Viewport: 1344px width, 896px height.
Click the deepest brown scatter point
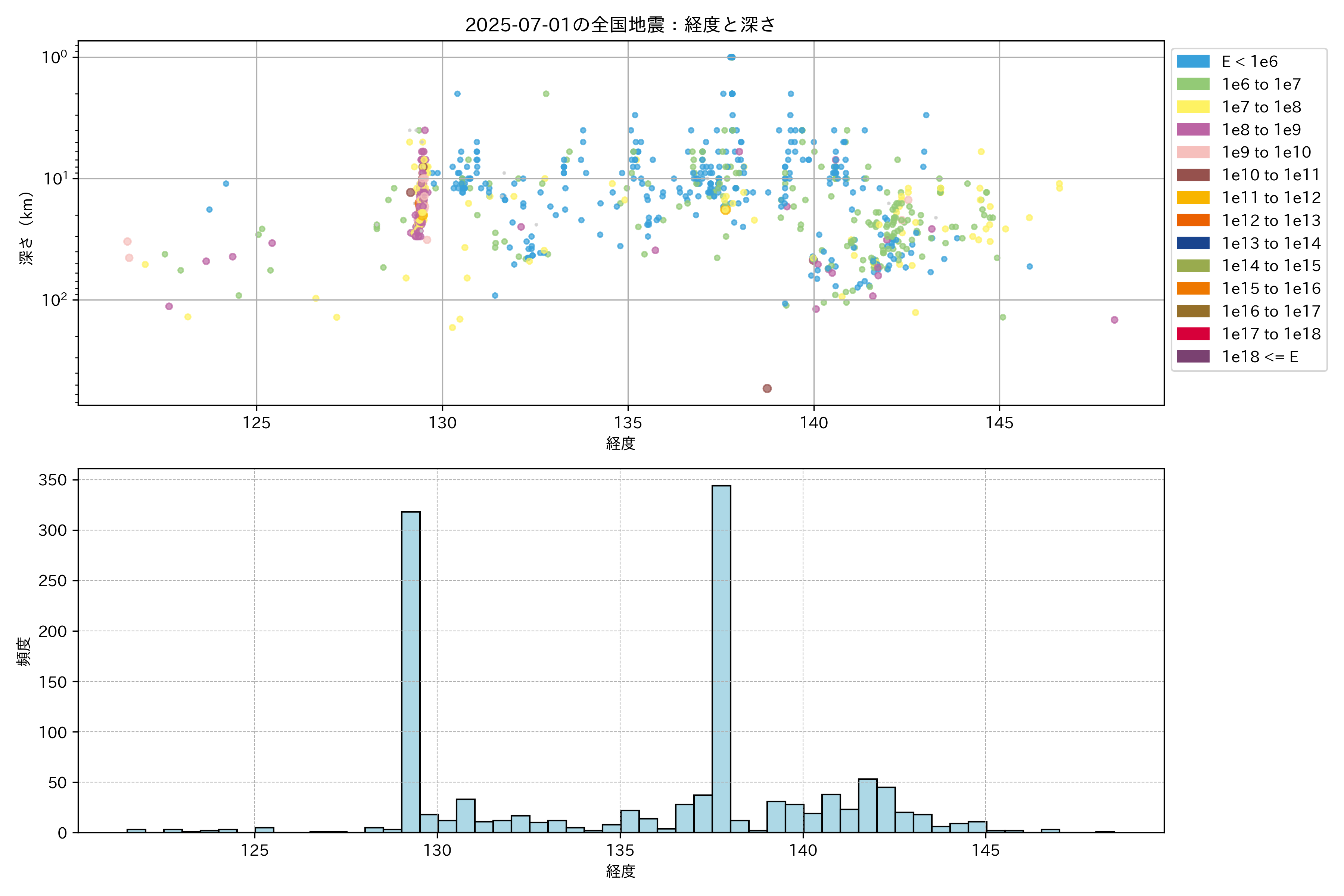point(767,389)
